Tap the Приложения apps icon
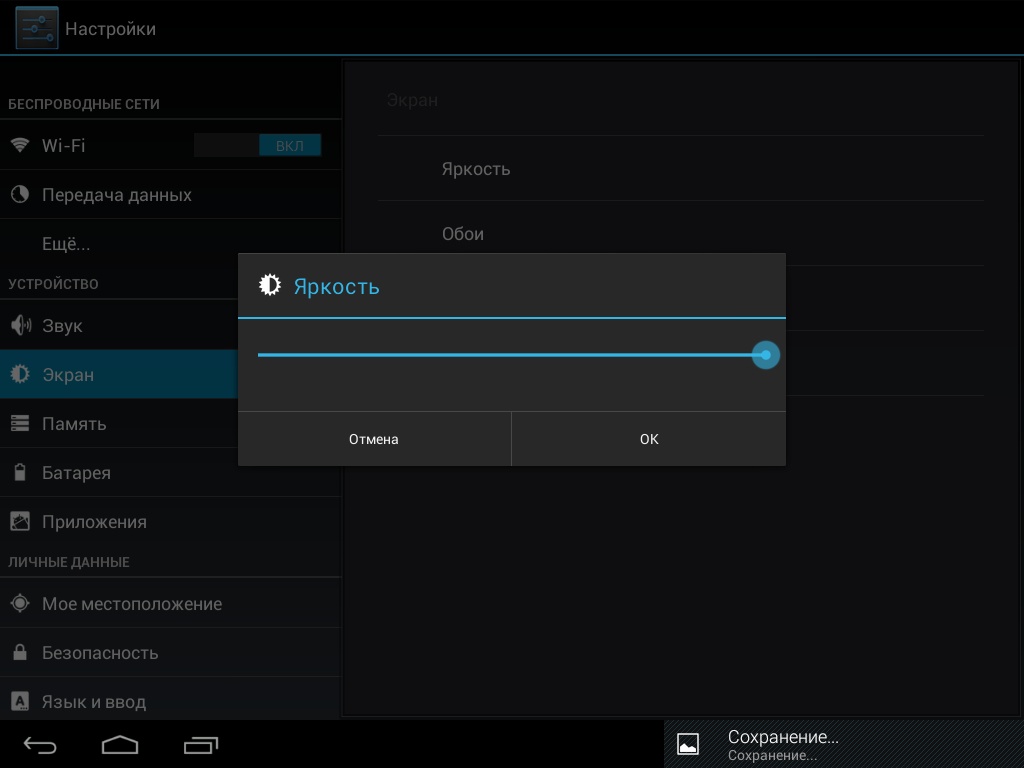Screen dimensions: 1024x768 point(20,522)
